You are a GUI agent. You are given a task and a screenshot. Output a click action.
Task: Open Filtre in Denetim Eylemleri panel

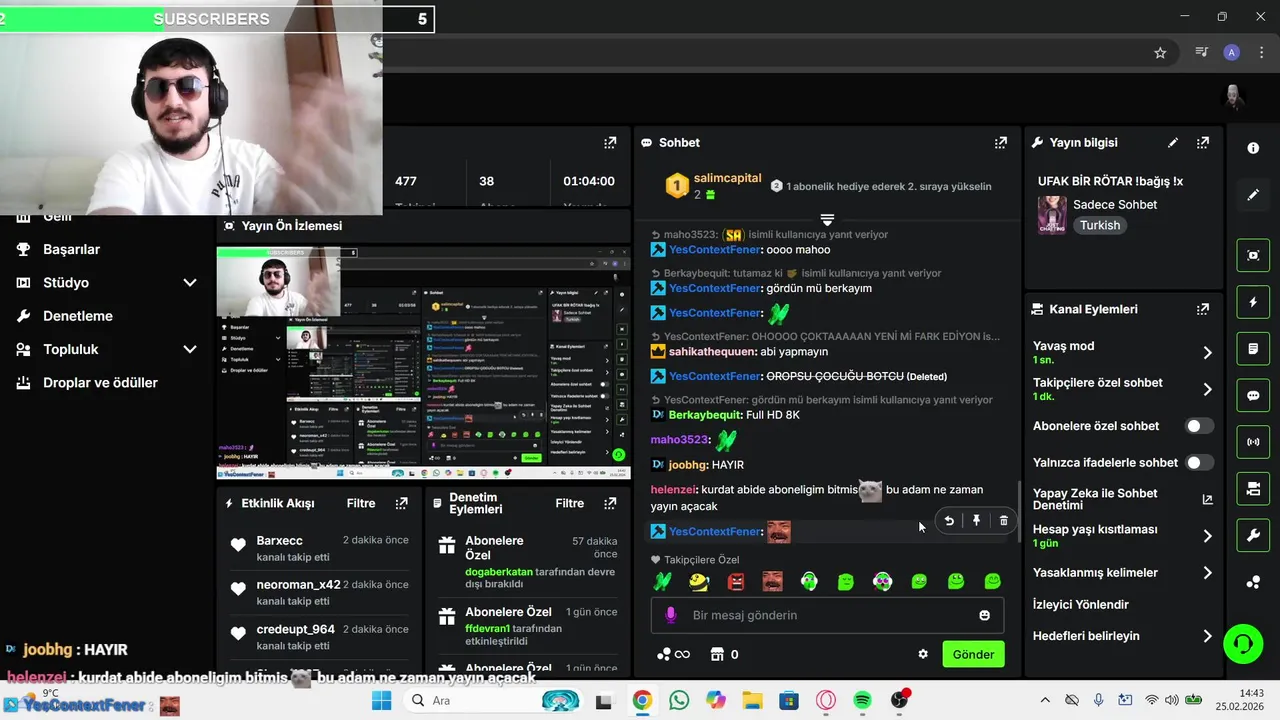click(x=570, y=504)
